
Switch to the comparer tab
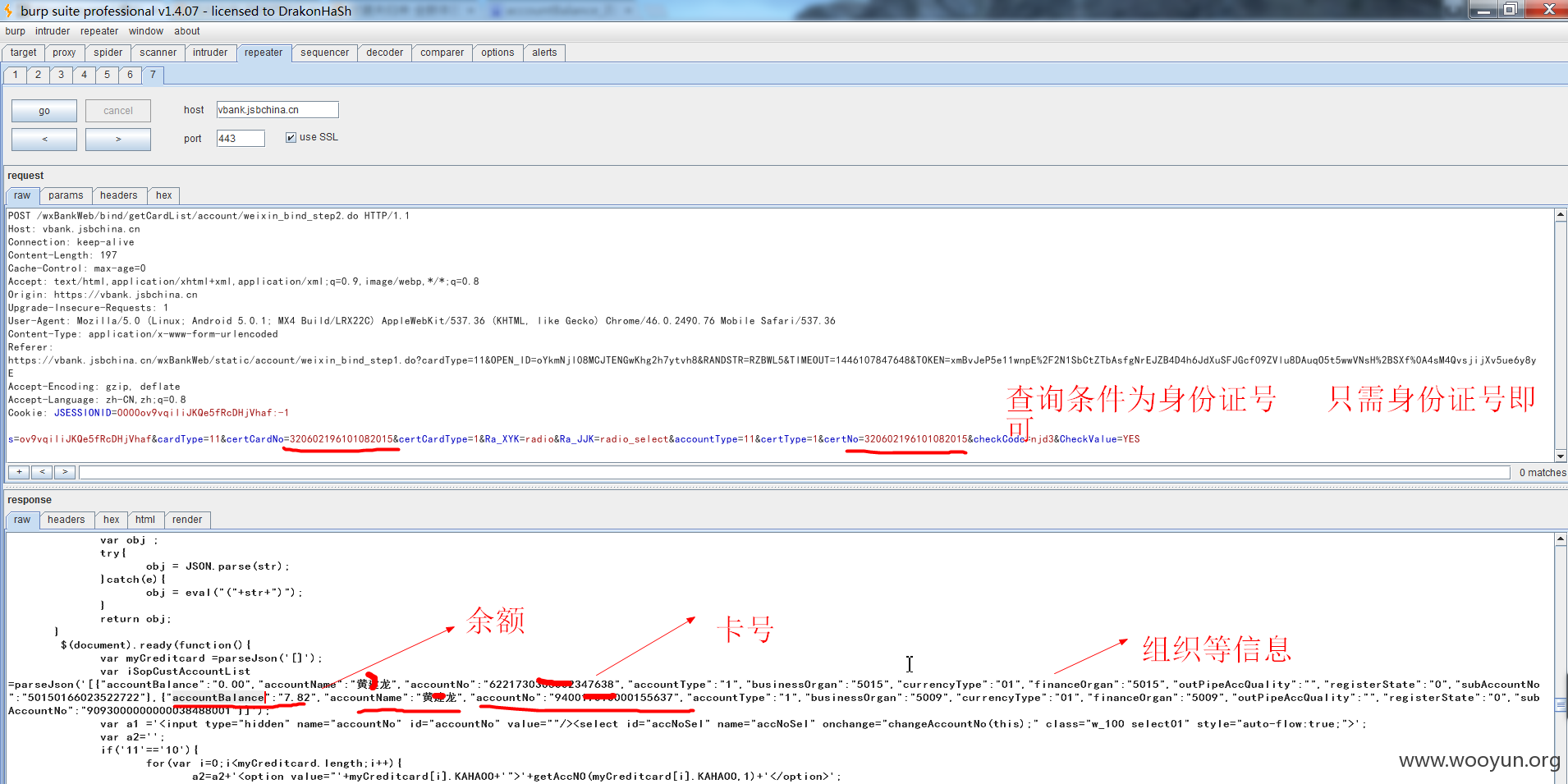[442, 53]
